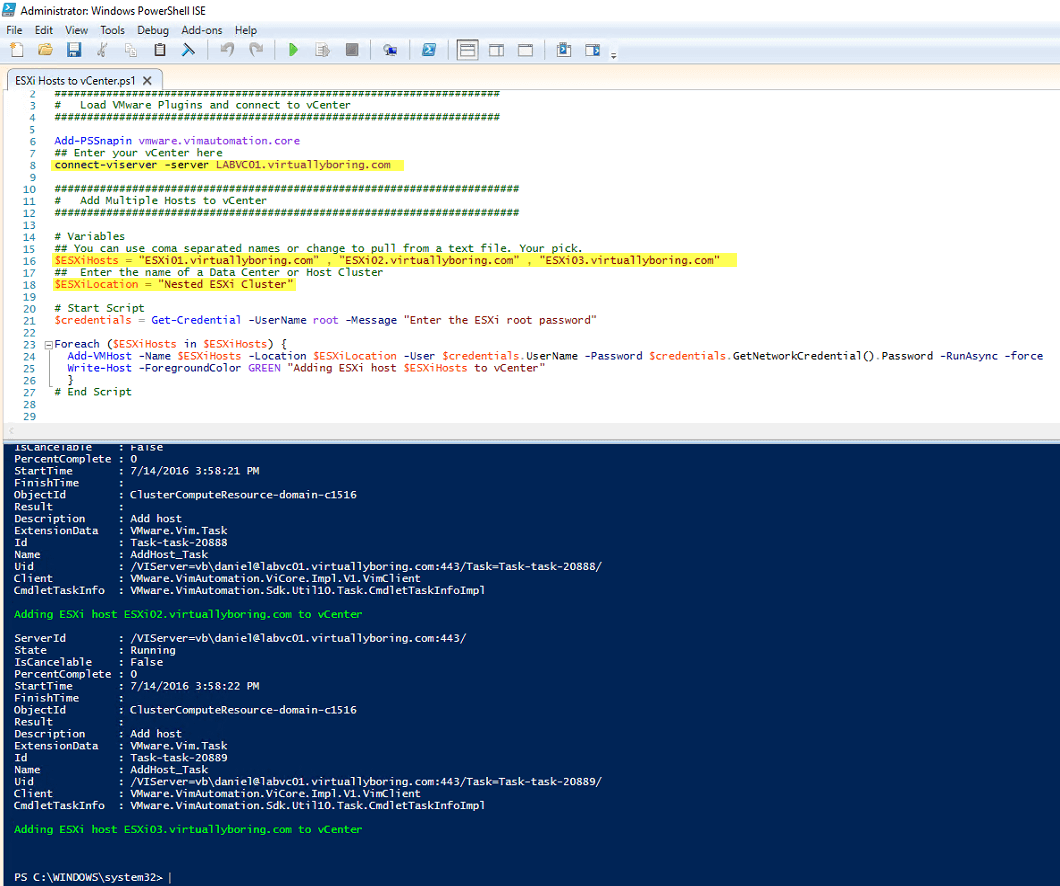Viewport: 1060px width, 886px height.
Task: Save the script using the floppy disk icon
Action: click(x=74, y=49)
